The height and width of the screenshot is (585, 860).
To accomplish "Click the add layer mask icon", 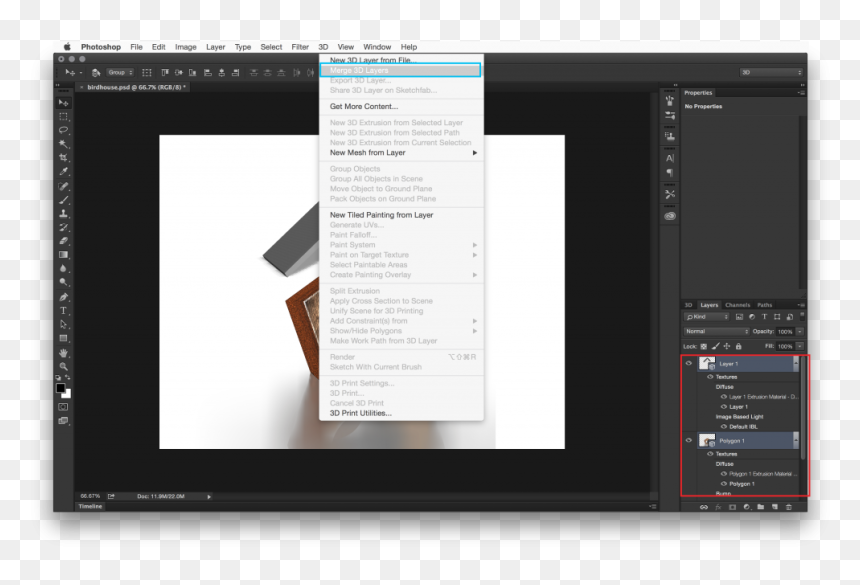I will 732,507.
